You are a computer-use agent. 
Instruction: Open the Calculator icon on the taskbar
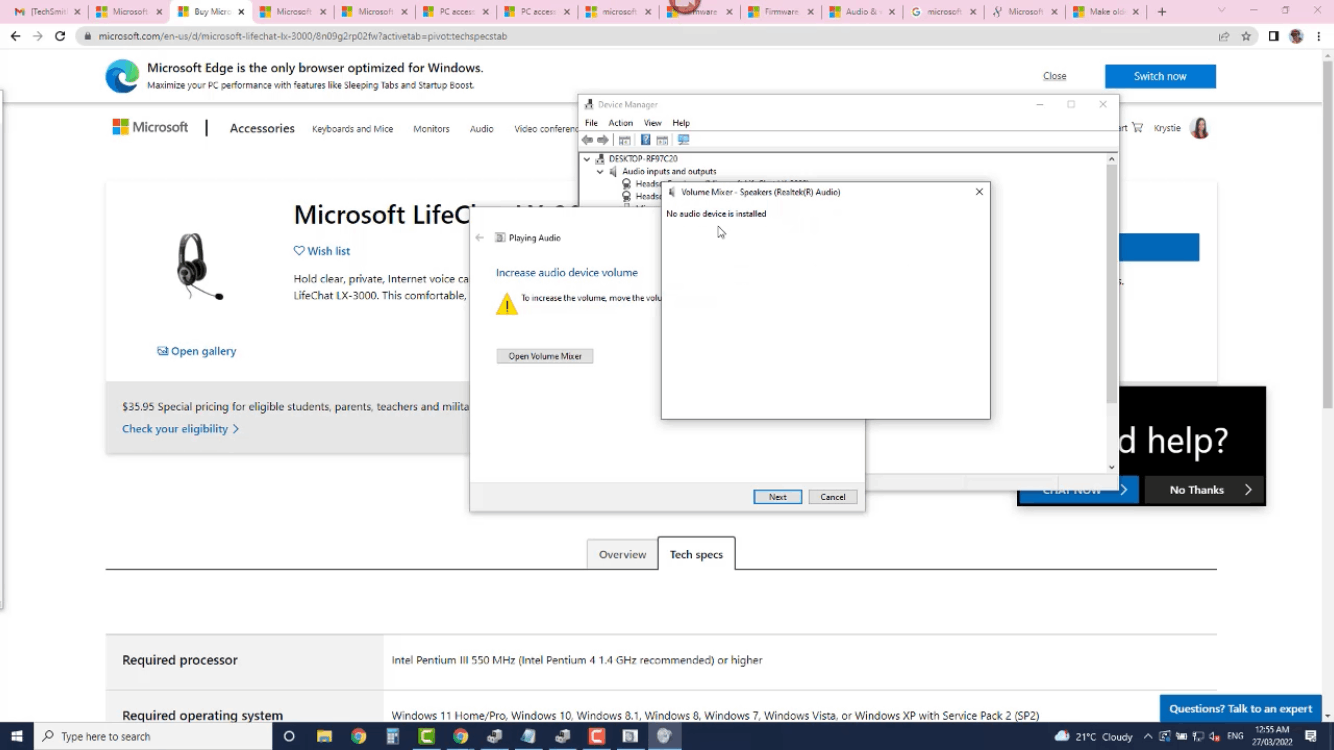tap(392, 736)
